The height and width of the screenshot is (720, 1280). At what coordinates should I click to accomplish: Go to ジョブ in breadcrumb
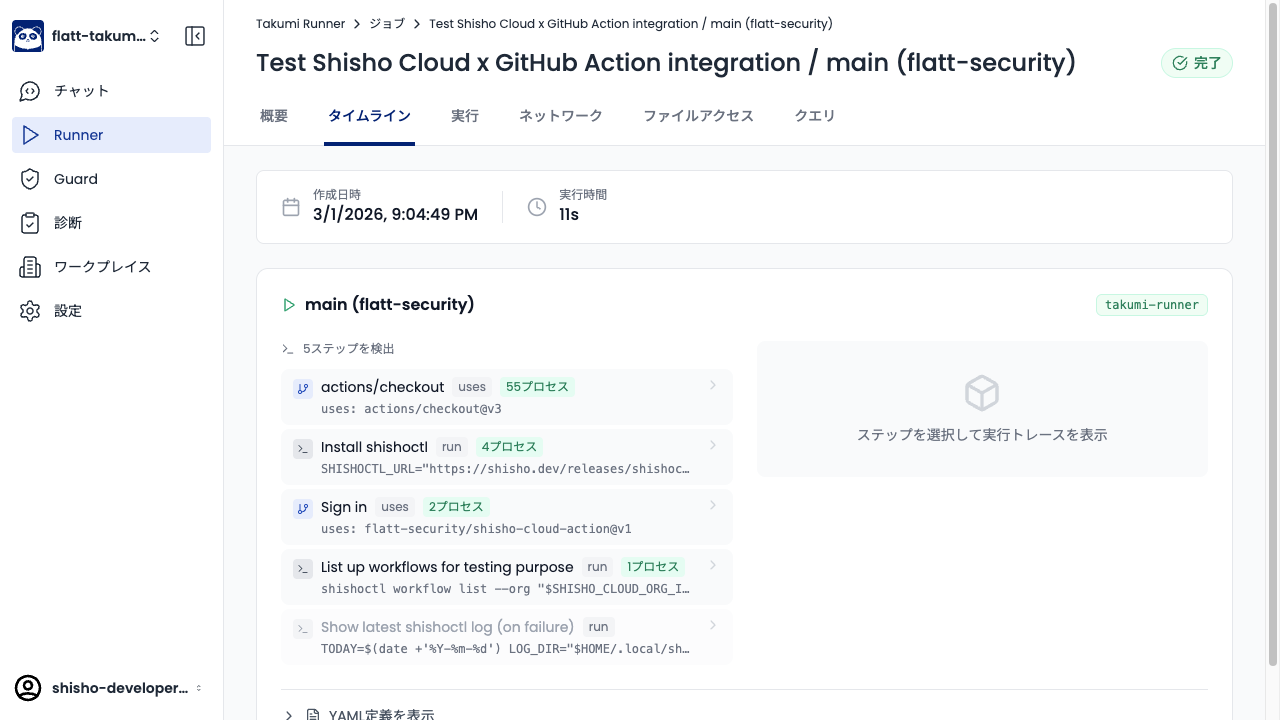tap(387, 23)
